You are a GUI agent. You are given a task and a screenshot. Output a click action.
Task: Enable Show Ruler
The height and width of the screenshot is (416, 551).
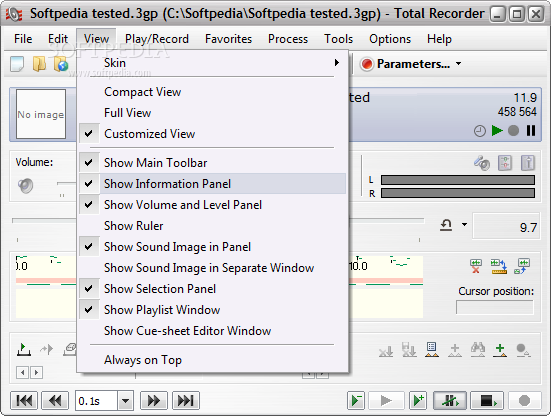tap(212, 226)
